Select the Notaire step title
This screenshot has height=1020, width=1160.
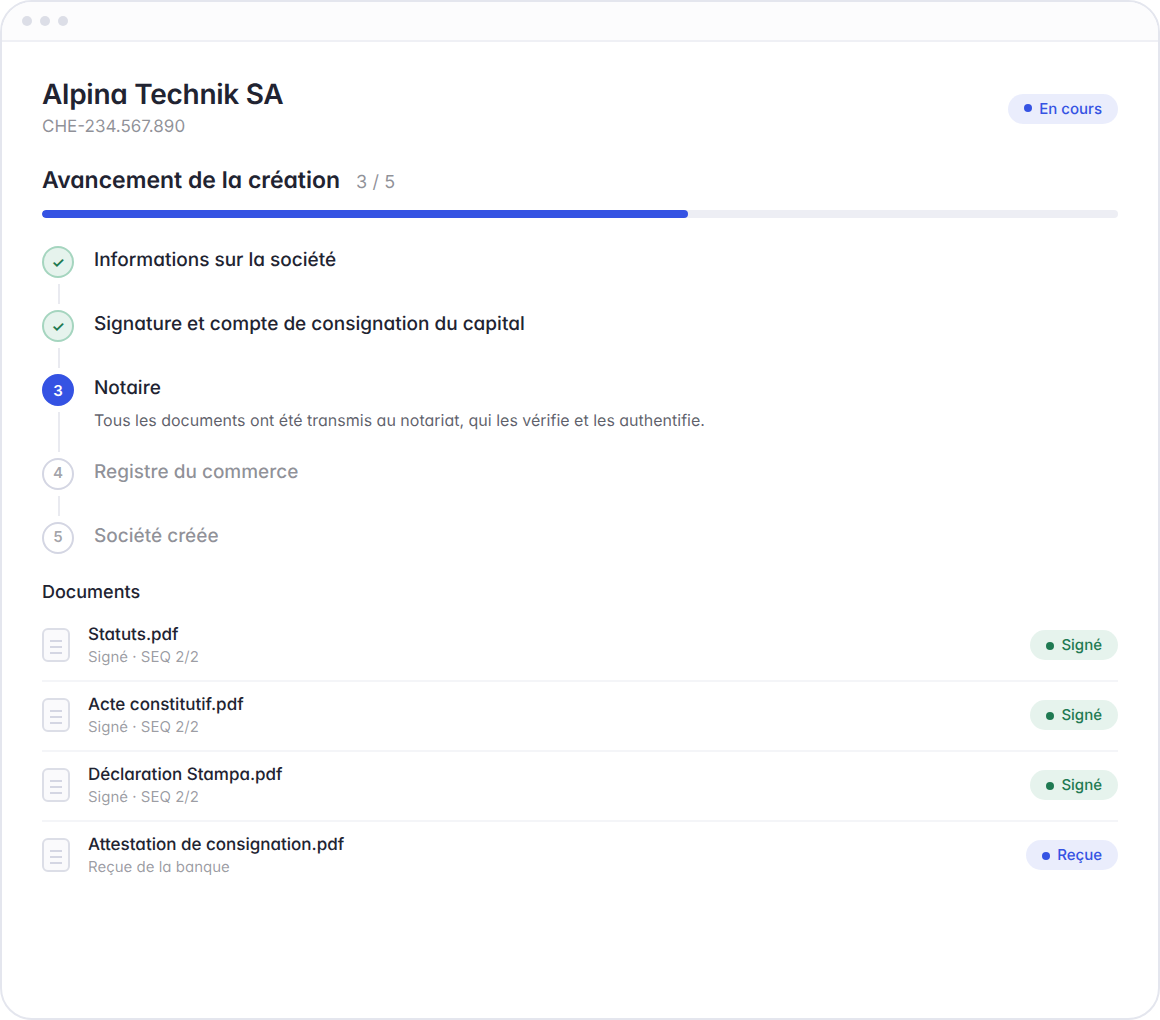(127, 388)
